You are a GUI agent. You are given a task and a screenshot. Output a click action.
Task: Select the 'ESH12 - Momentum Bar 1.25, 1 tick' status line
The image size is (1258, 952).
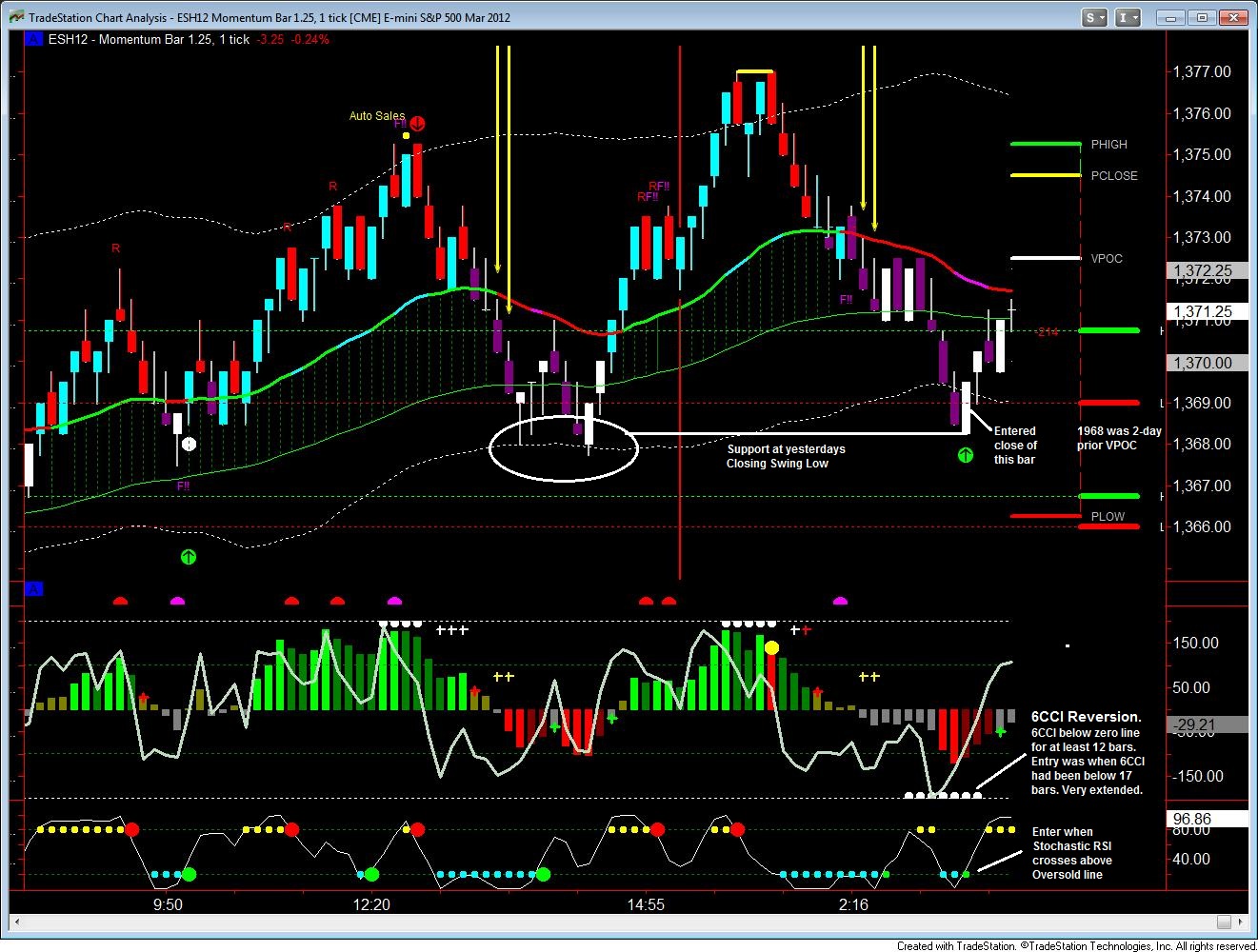coord(148,39)
